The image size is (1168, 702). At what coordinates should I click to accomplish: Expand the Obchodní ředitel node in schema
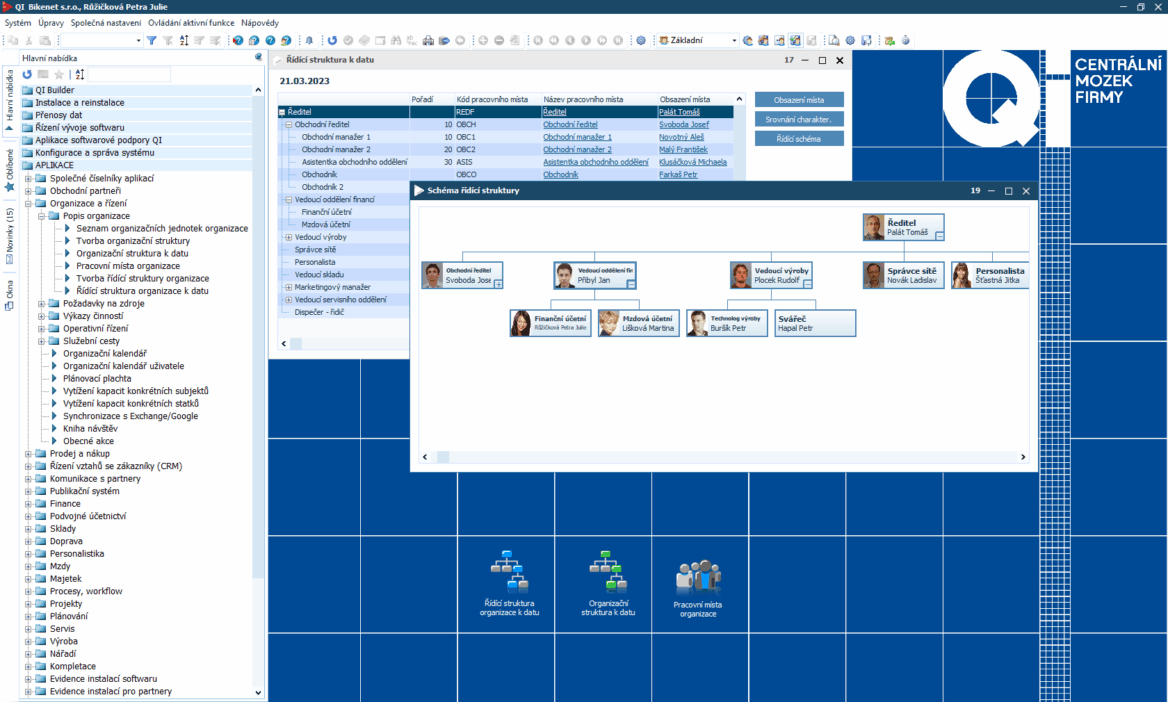tap(497, 284)
